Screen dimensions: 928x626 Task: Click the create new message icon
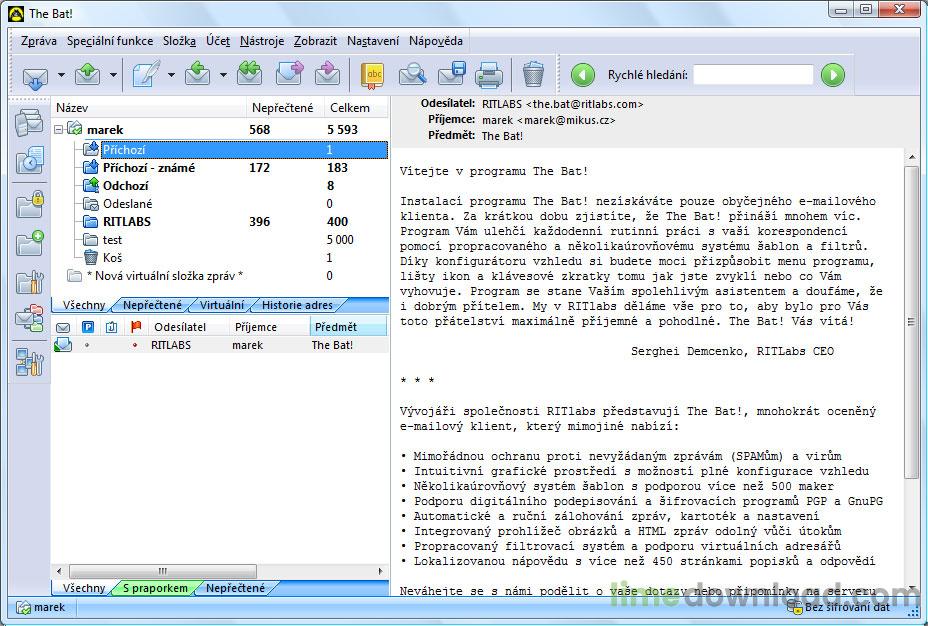(x=146, y=75)
